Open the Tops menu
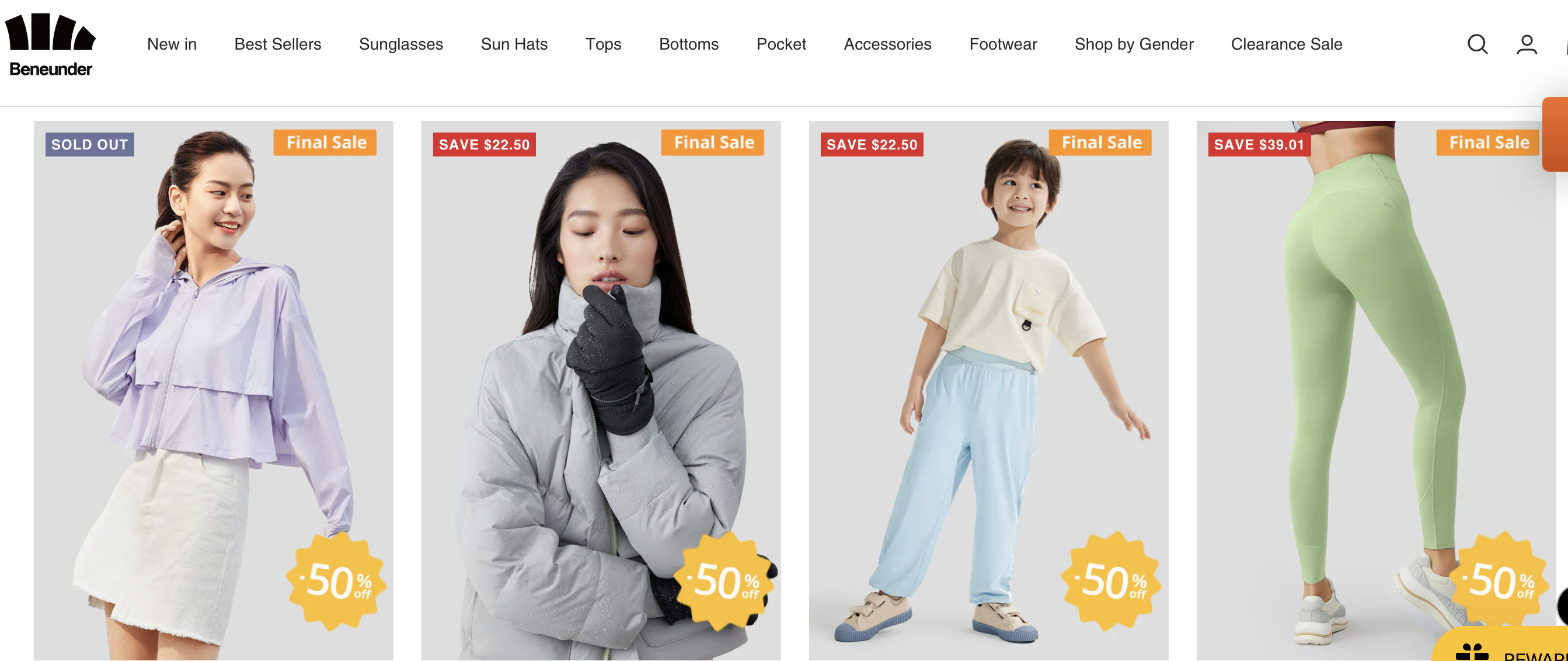The width and height of the screenshot is (1568, 661). tap(603, 44)
